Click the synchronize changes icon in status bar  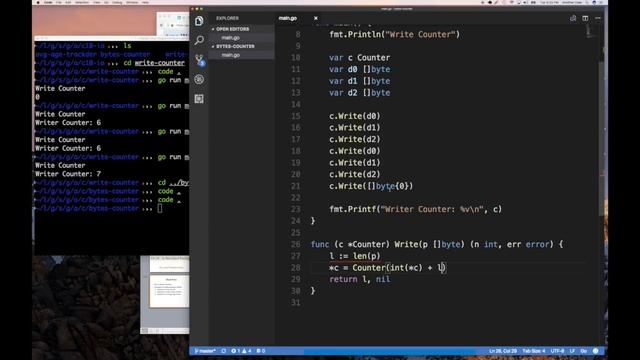click(224, 351)
